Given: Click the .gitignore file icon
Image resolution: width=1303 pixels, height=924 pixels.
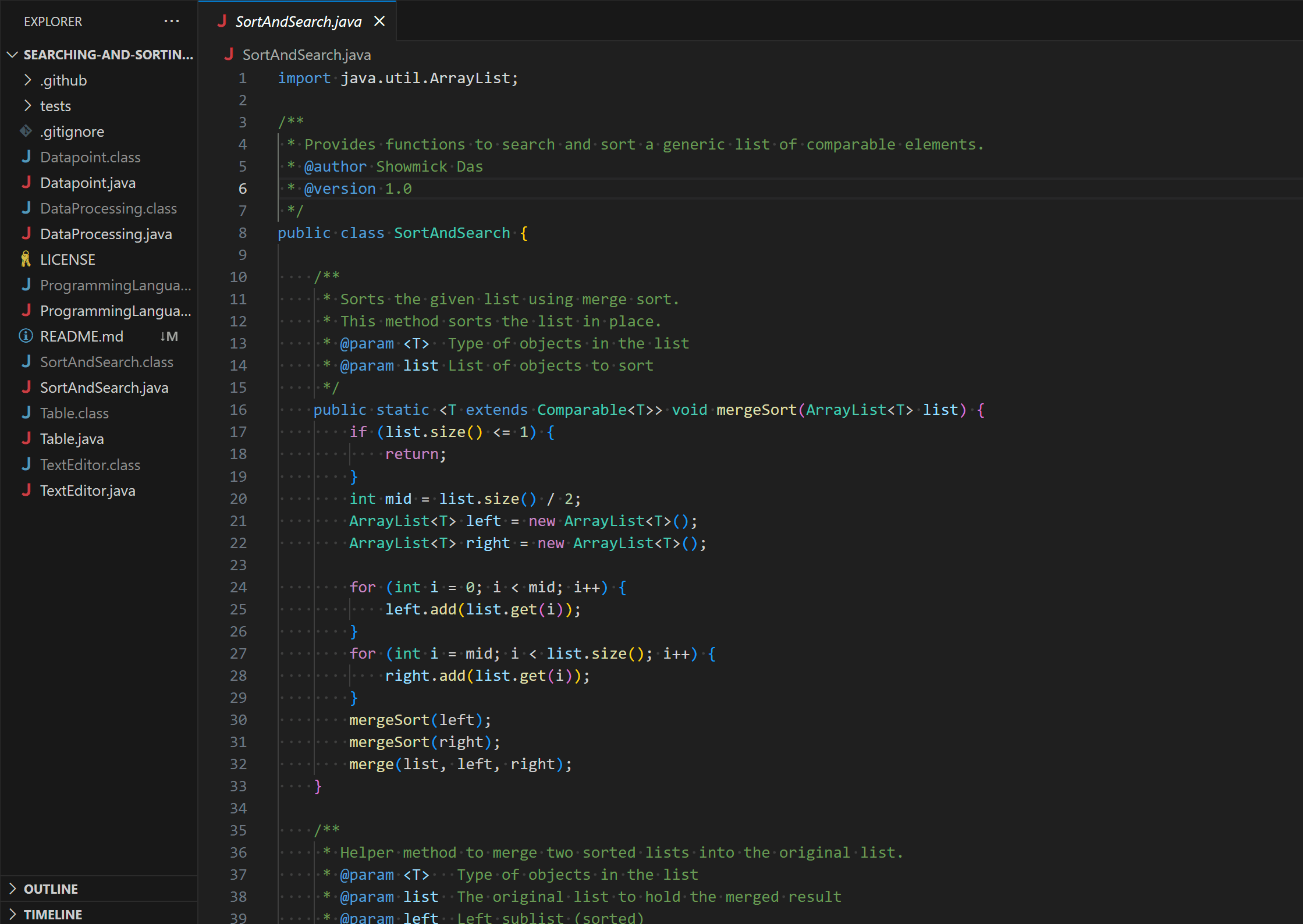Looking at the screenshot, I should click(x=26, y=132).
